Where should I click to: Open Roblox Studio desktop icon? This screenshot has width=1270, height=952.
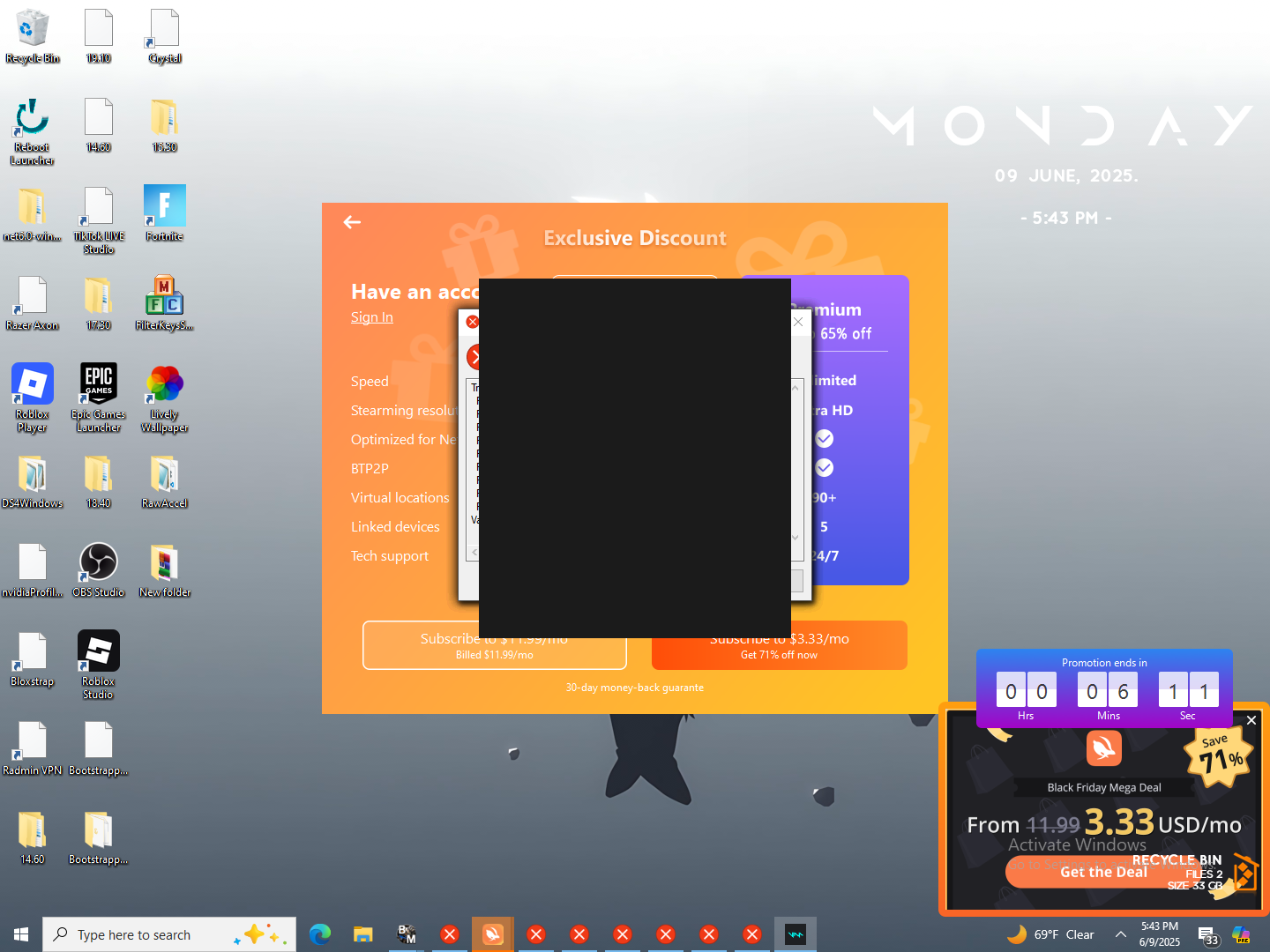click(99, 666)
